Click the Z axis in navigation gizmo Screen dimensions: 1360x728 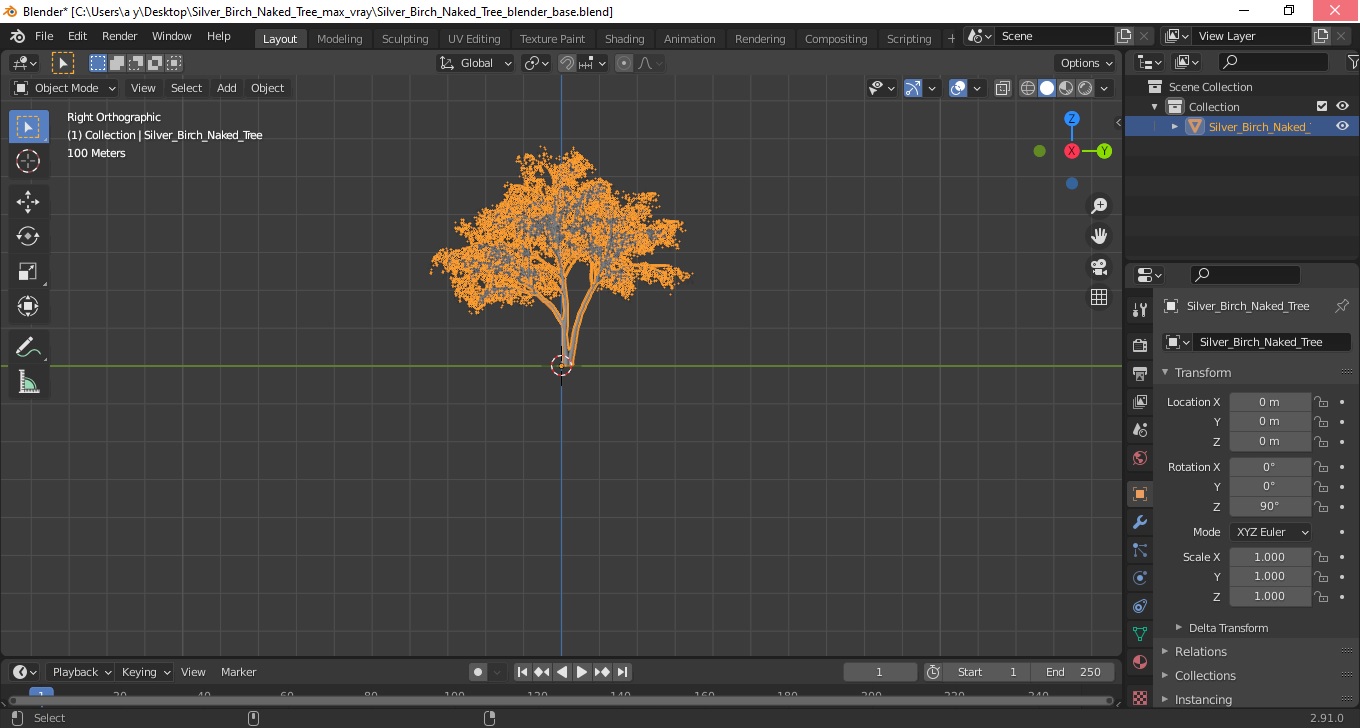(x=1071, y=118)
